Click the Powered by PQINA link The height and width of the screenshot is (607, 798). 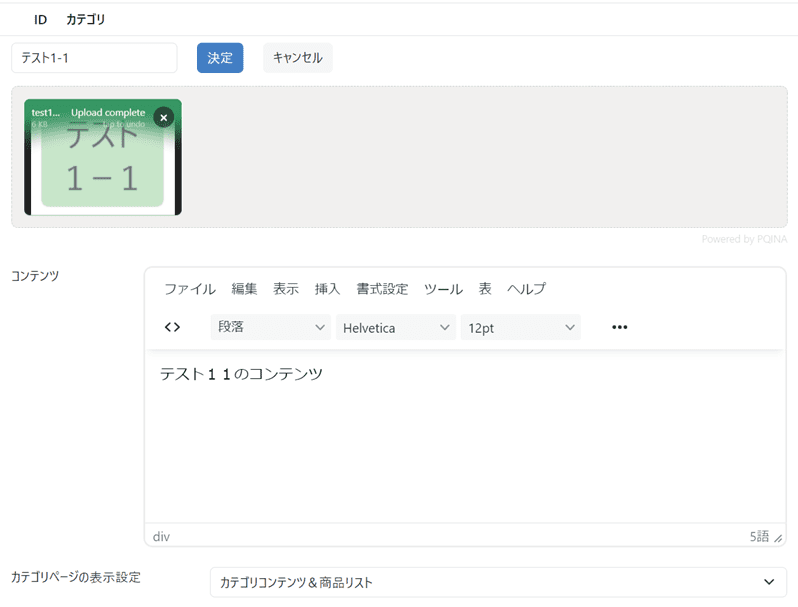tap(744, 239)
